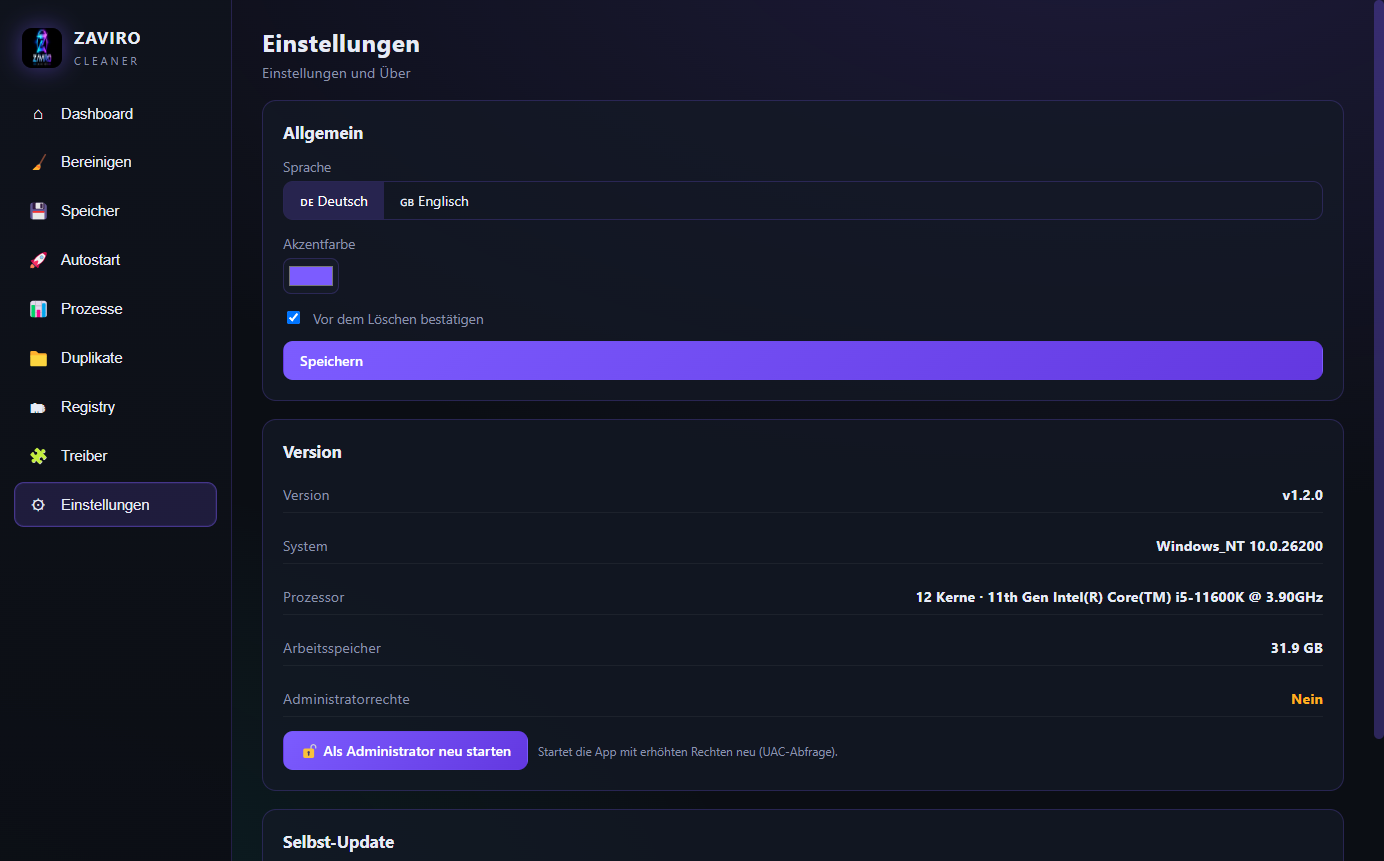Click the "Administratorrechte" row label
The width and height of the screenshot is (1384, 861).
pyautogui.click(x=346, y=699)
